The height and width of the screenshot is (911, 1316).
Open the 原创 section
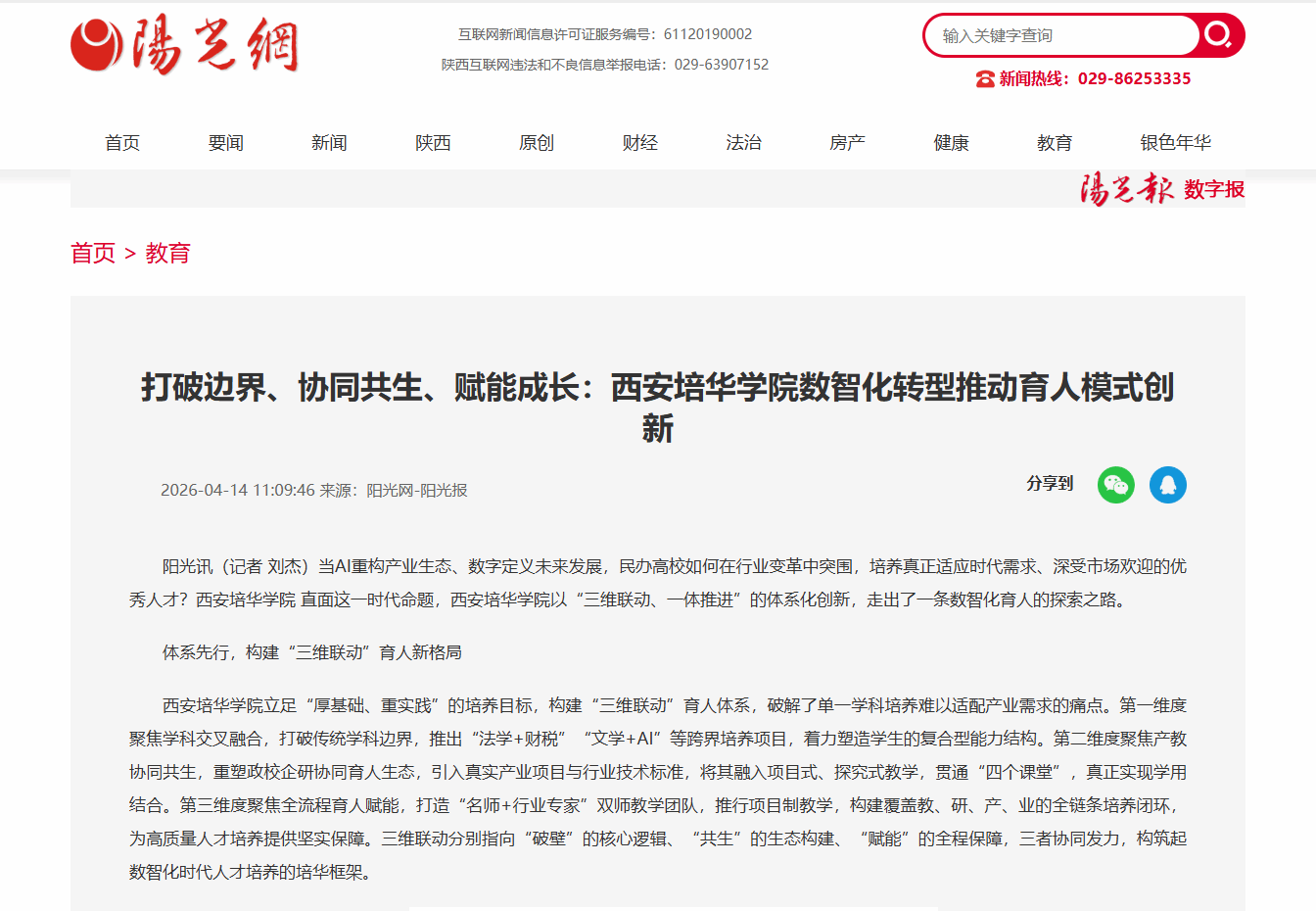[537, 143]
